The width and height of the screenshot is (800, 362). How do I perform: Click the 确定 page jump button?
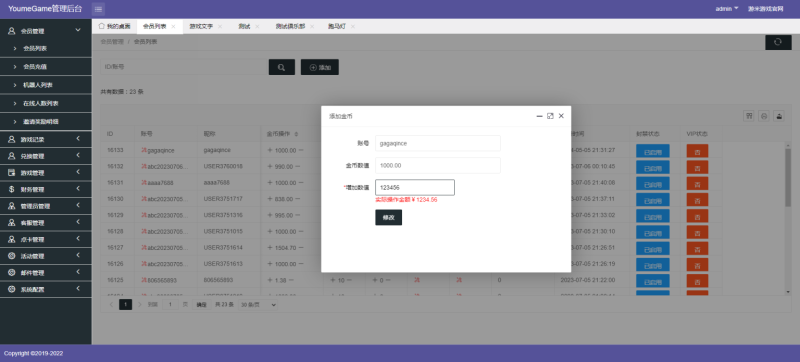click(x=202, y=304)
